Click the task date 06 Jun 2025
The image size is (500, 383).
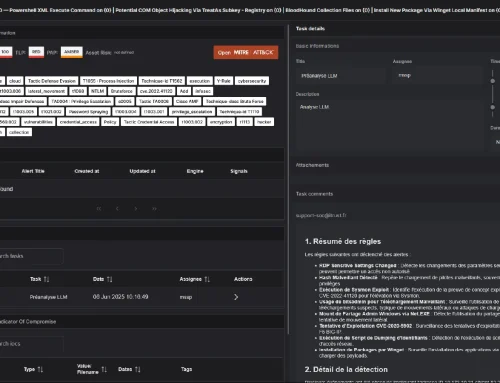tap(120, 297)
